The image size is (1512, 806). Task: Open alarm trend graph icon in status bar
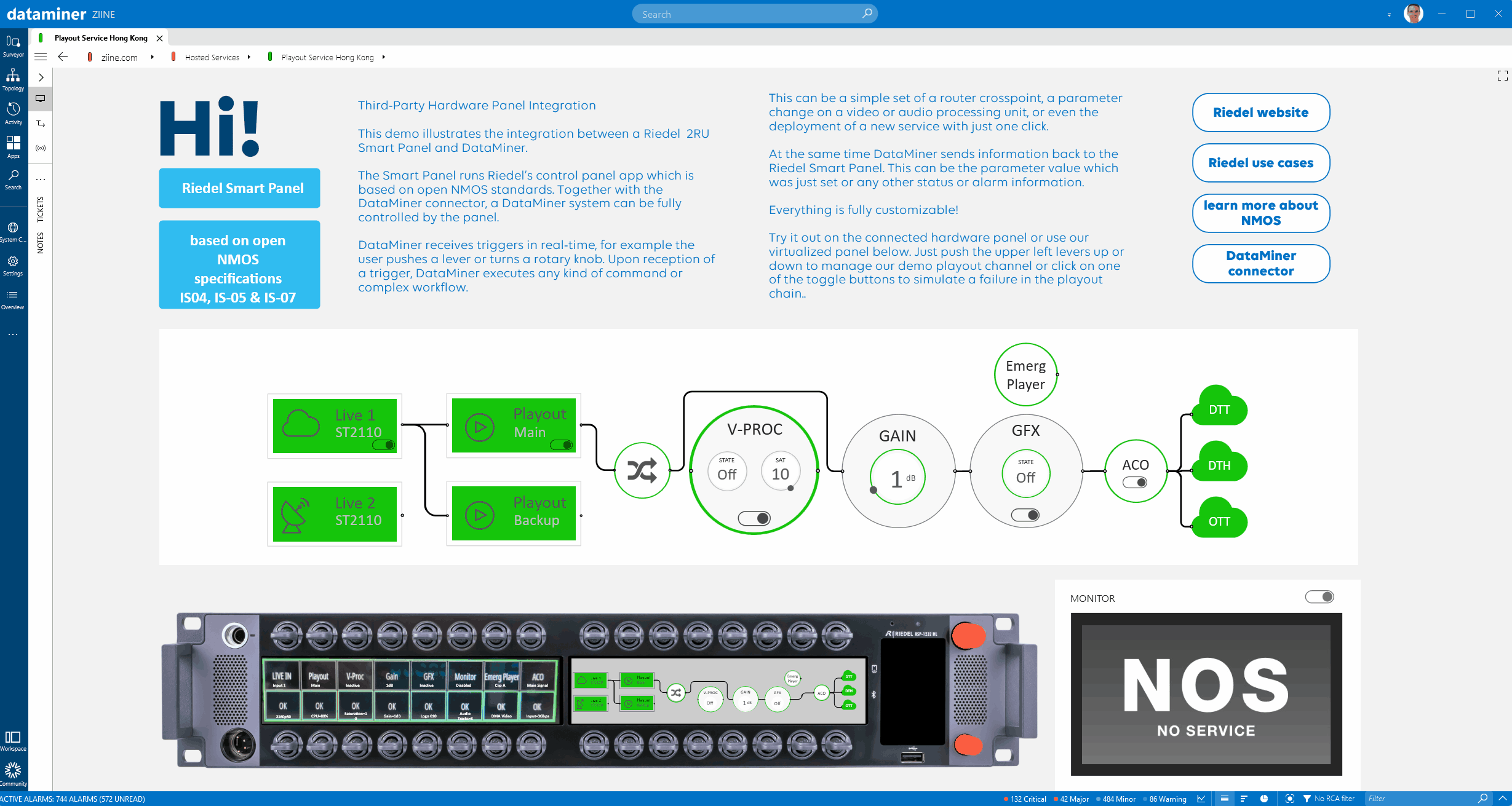1201,799
